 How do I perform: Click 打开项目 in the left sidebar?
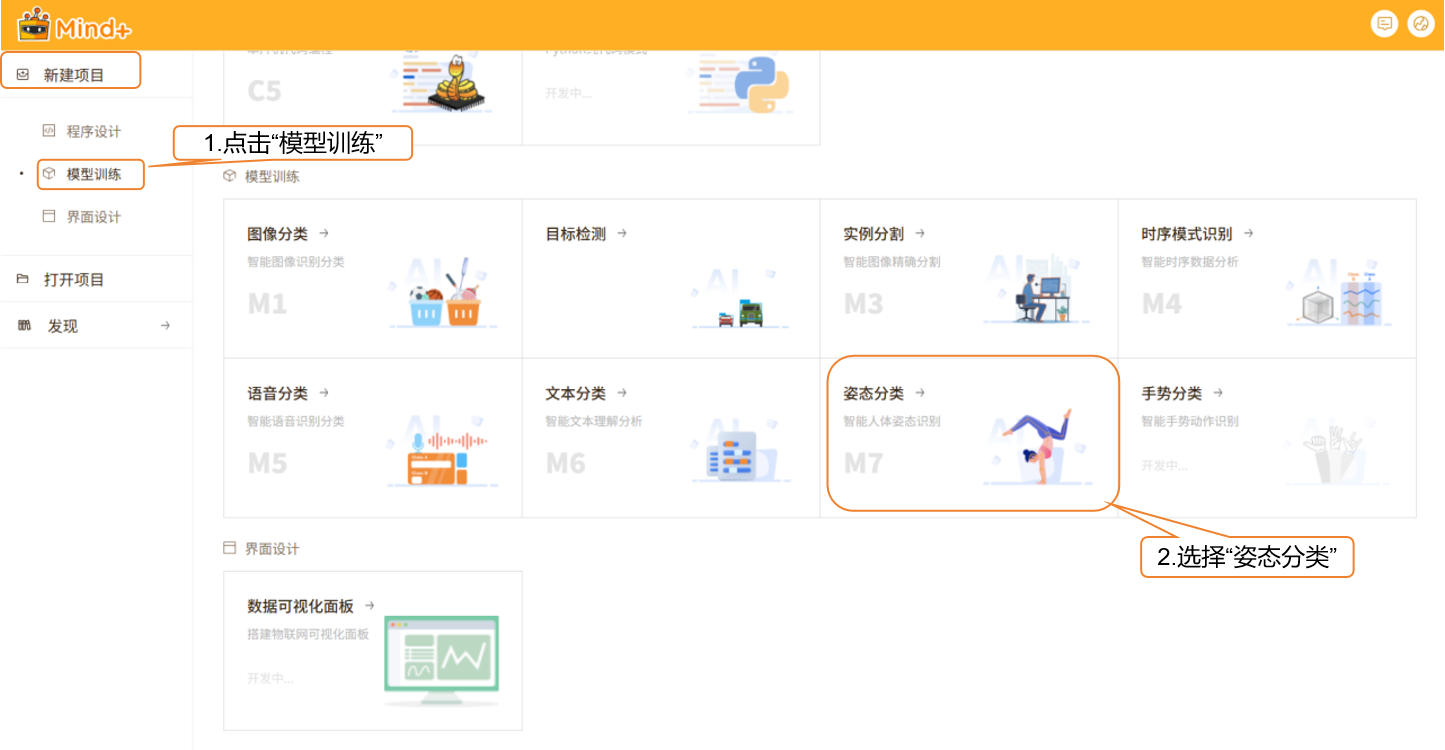73,280
